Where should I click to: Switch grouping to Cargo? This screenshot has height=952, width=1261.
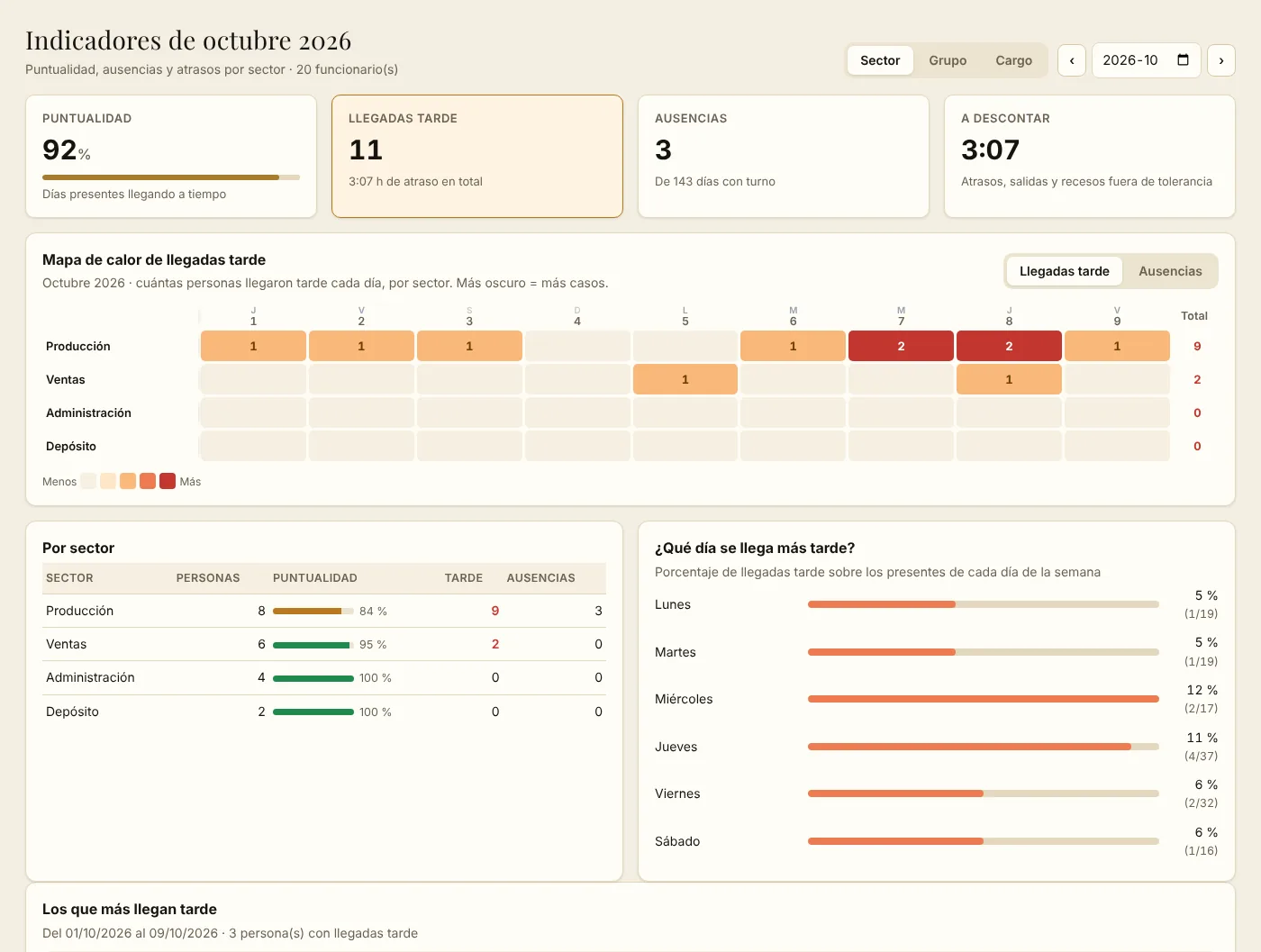pyautogui.click(x=1013, y=60)
